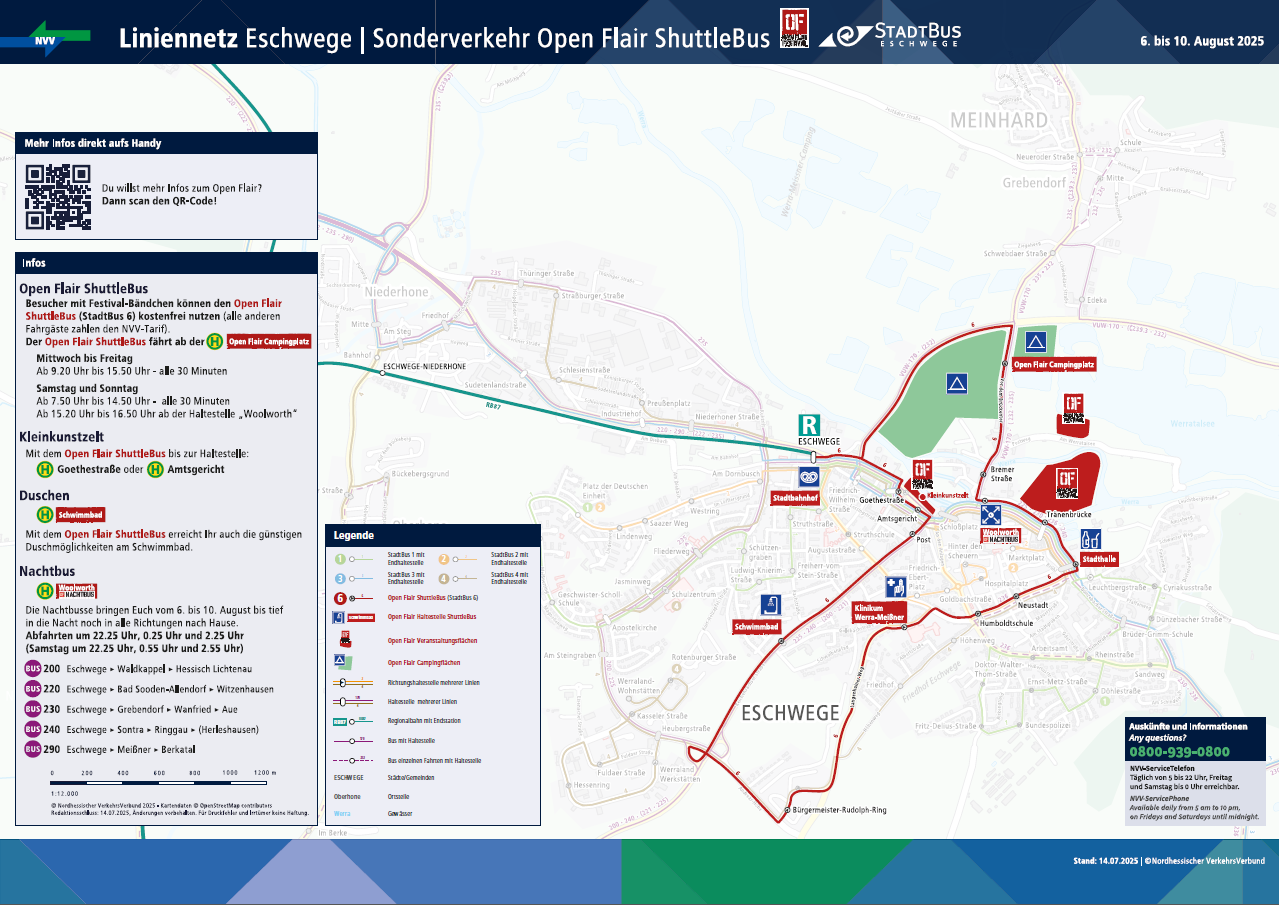
Task: Click the blue icon above the Stadtbahnhof label
Action: (x=809, y=478)
